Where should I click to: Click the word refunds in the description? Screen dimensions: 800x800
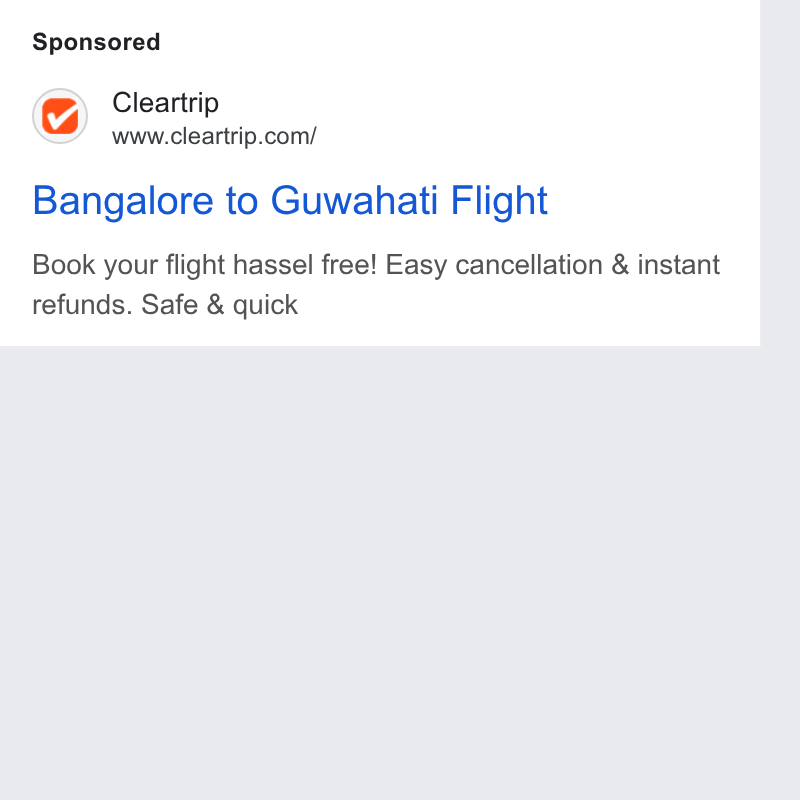[82, 305]
